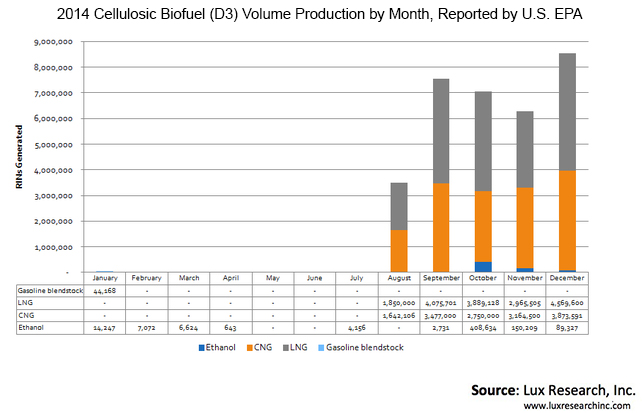
Task: Click the gray LNG segment of December bar
Action: (567, 112)
